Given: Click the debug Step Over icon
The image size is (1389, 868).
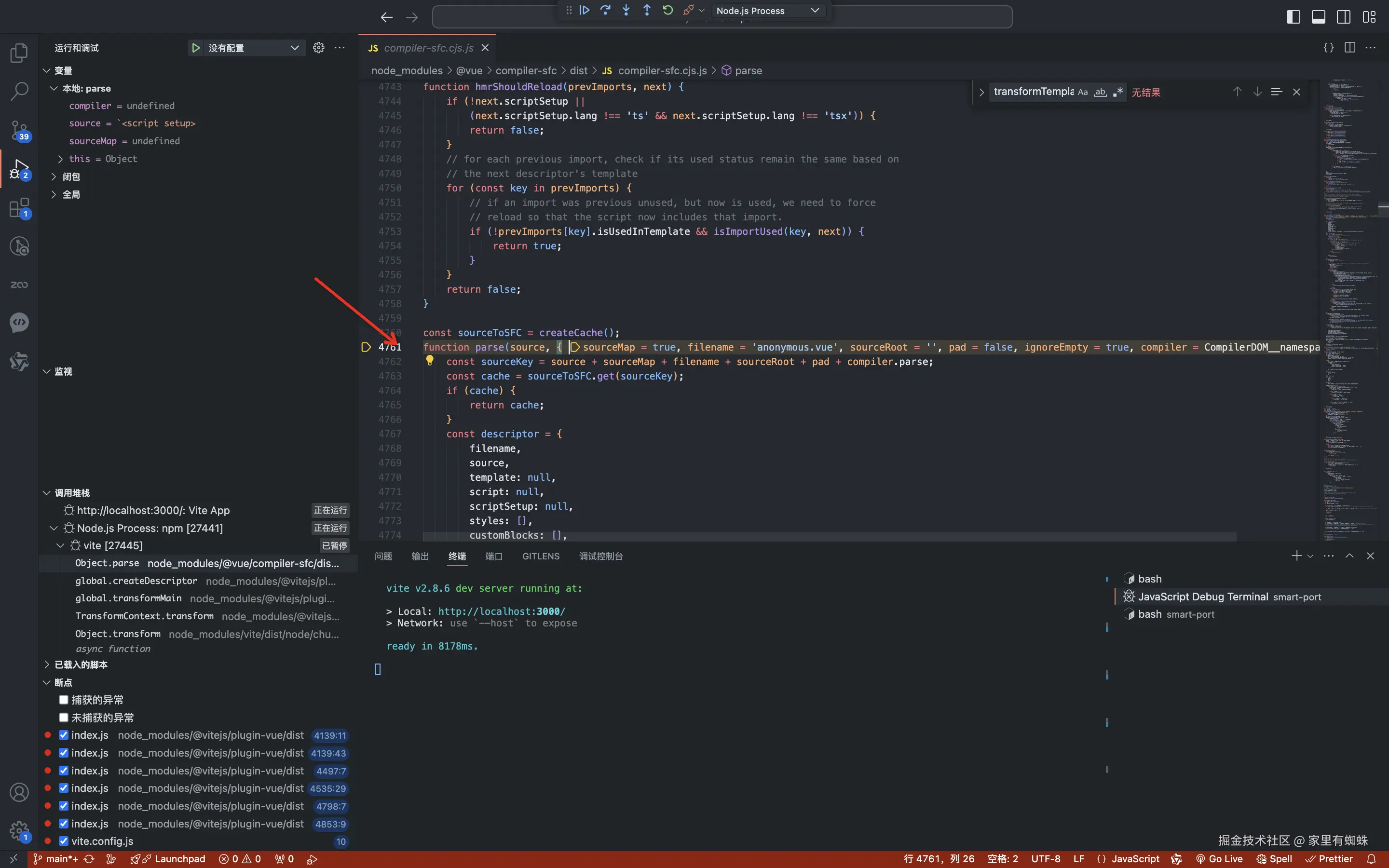Looking at the screenshot, I should 606,10.
